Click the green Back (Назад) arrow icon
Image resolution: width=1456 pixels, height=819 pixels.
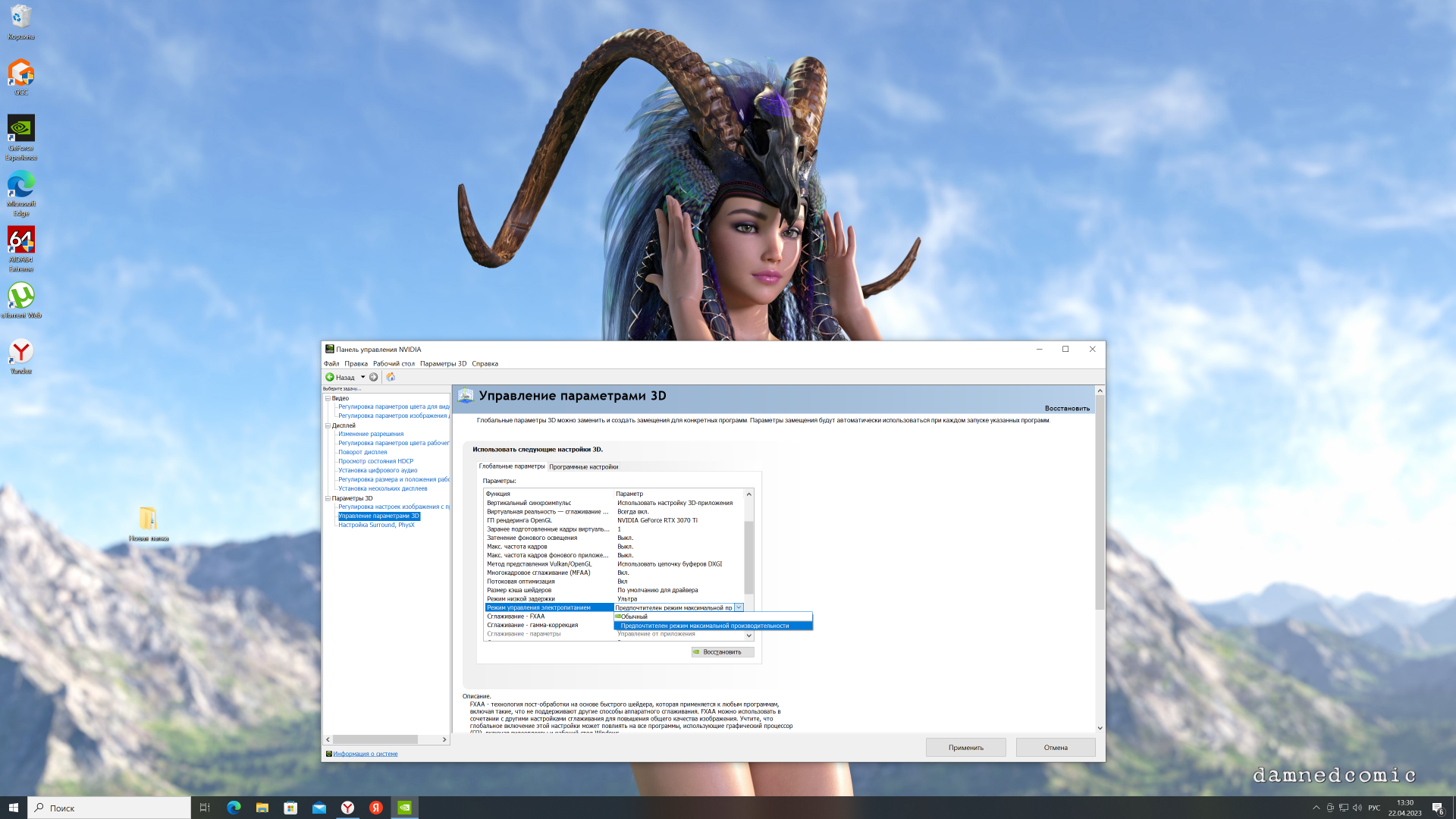click(330, 377)
